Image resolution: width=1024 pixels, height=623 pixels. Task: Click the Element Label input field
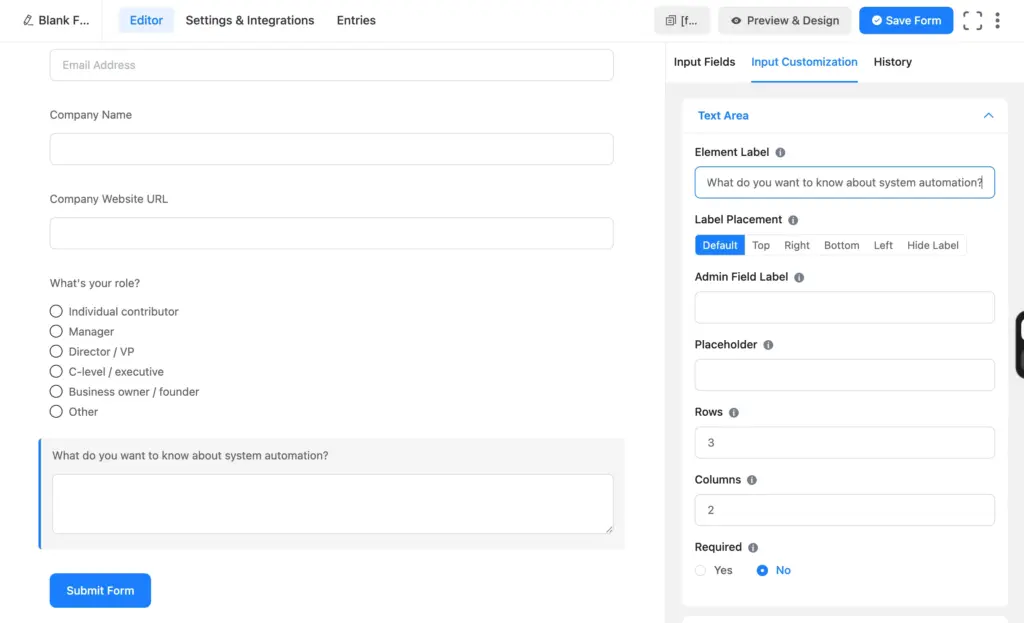[844, 182]
